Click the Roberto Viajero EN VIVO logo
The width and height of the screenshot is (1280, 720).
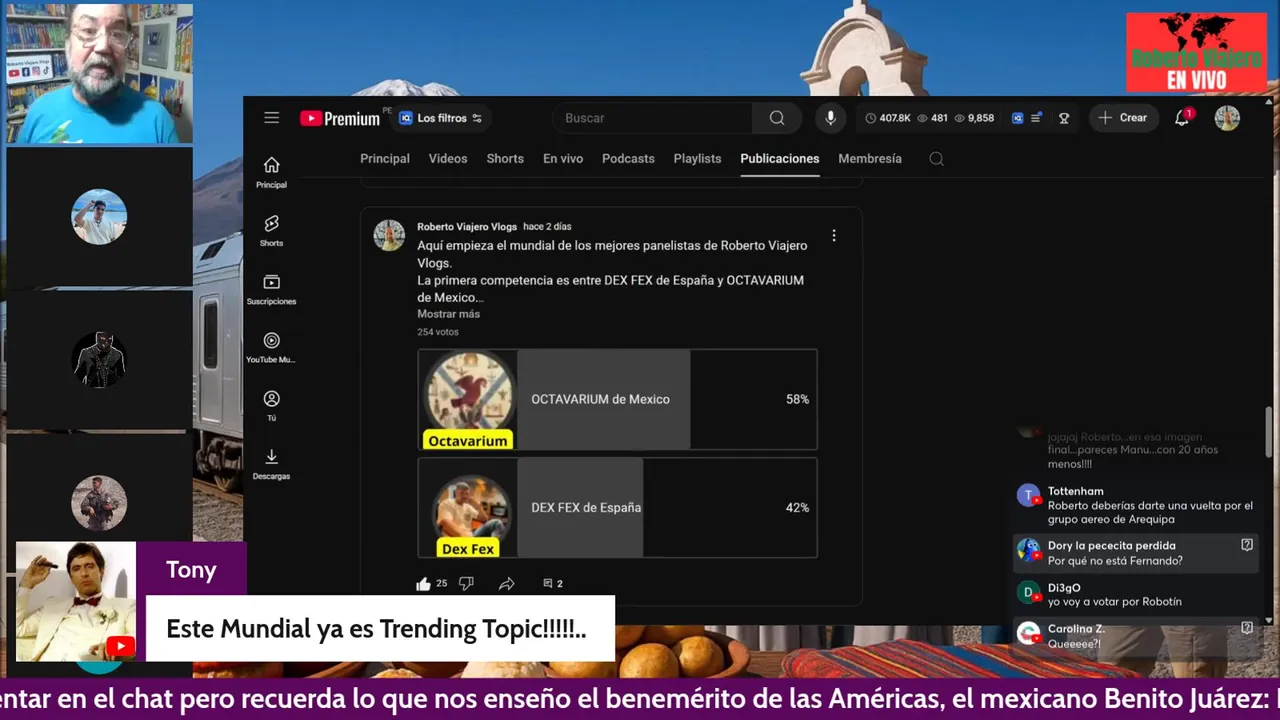click(1196, 52)
